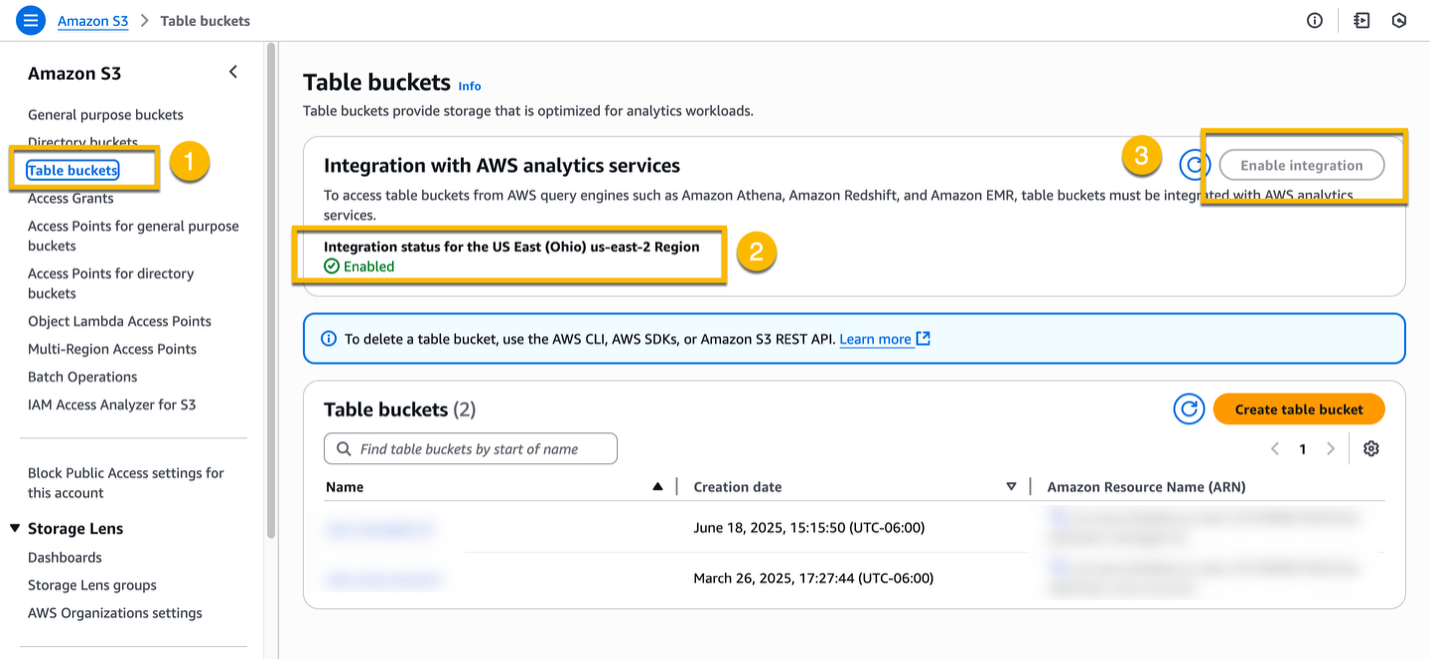
Task: Follow the Learn more link about deleting buckets
Action: click(876, 339)
